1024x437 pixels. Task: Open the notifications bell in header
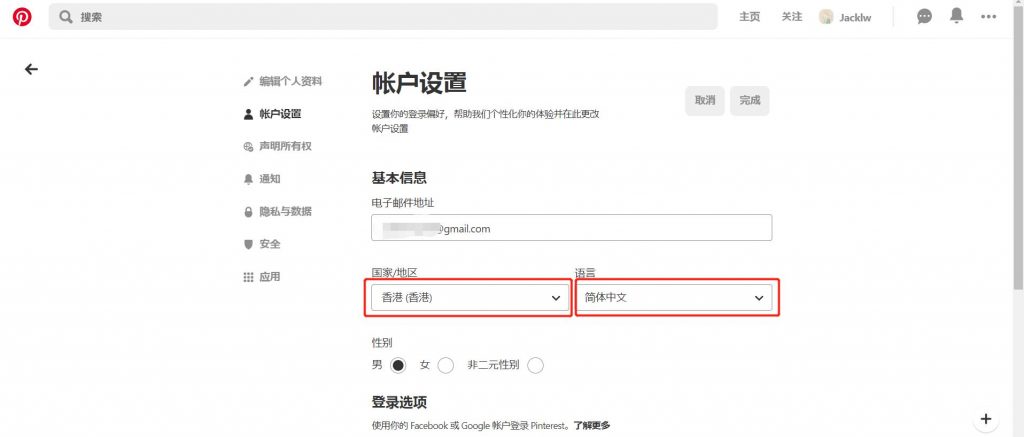click(957, 16)
